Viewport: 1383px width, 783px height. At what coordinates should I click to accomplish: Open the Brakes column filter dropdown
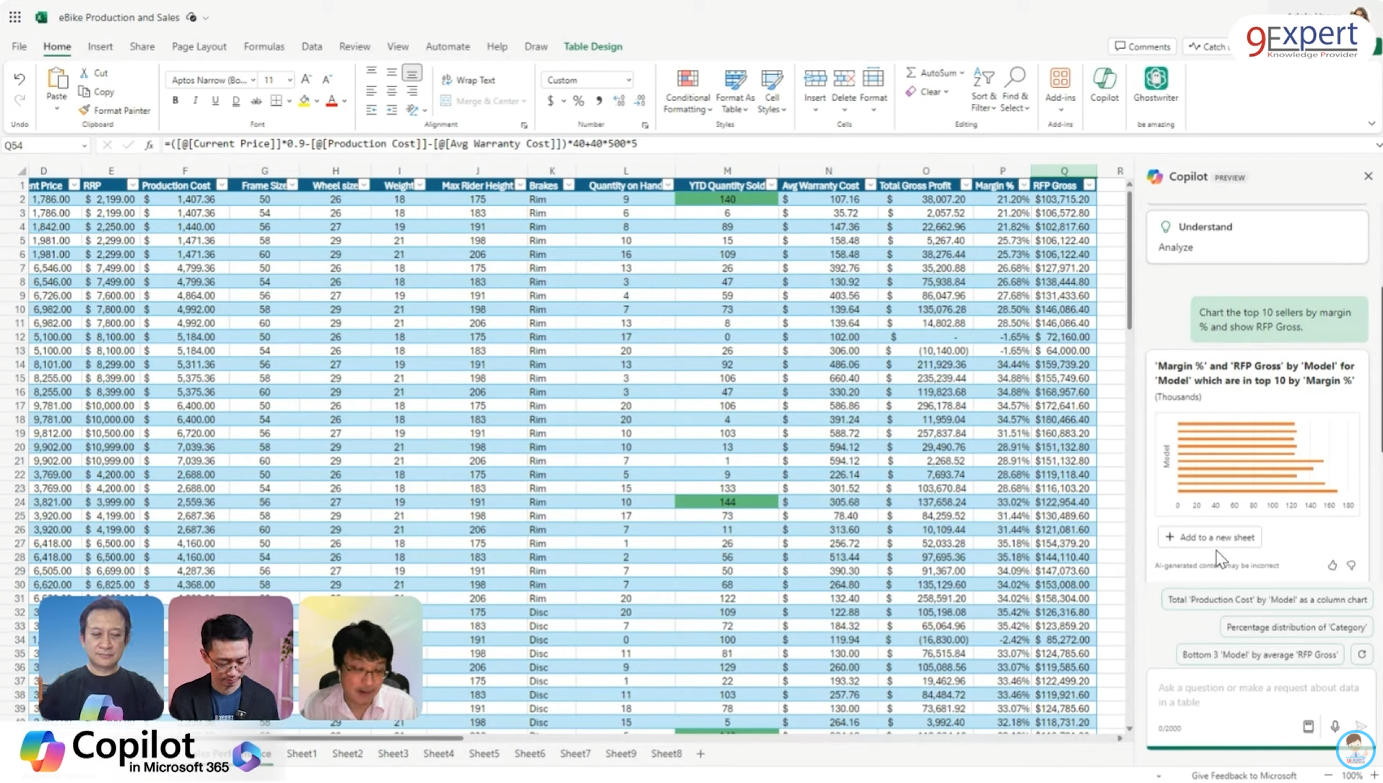pyautogui.click(x=568, y=185)
